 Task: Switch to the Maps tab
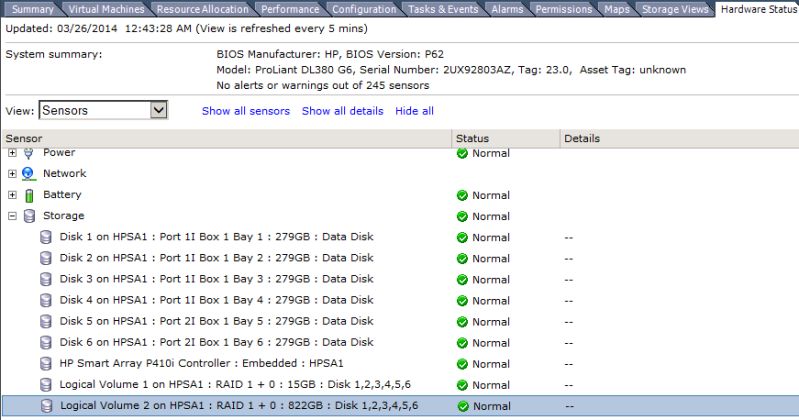pos(617,9)
